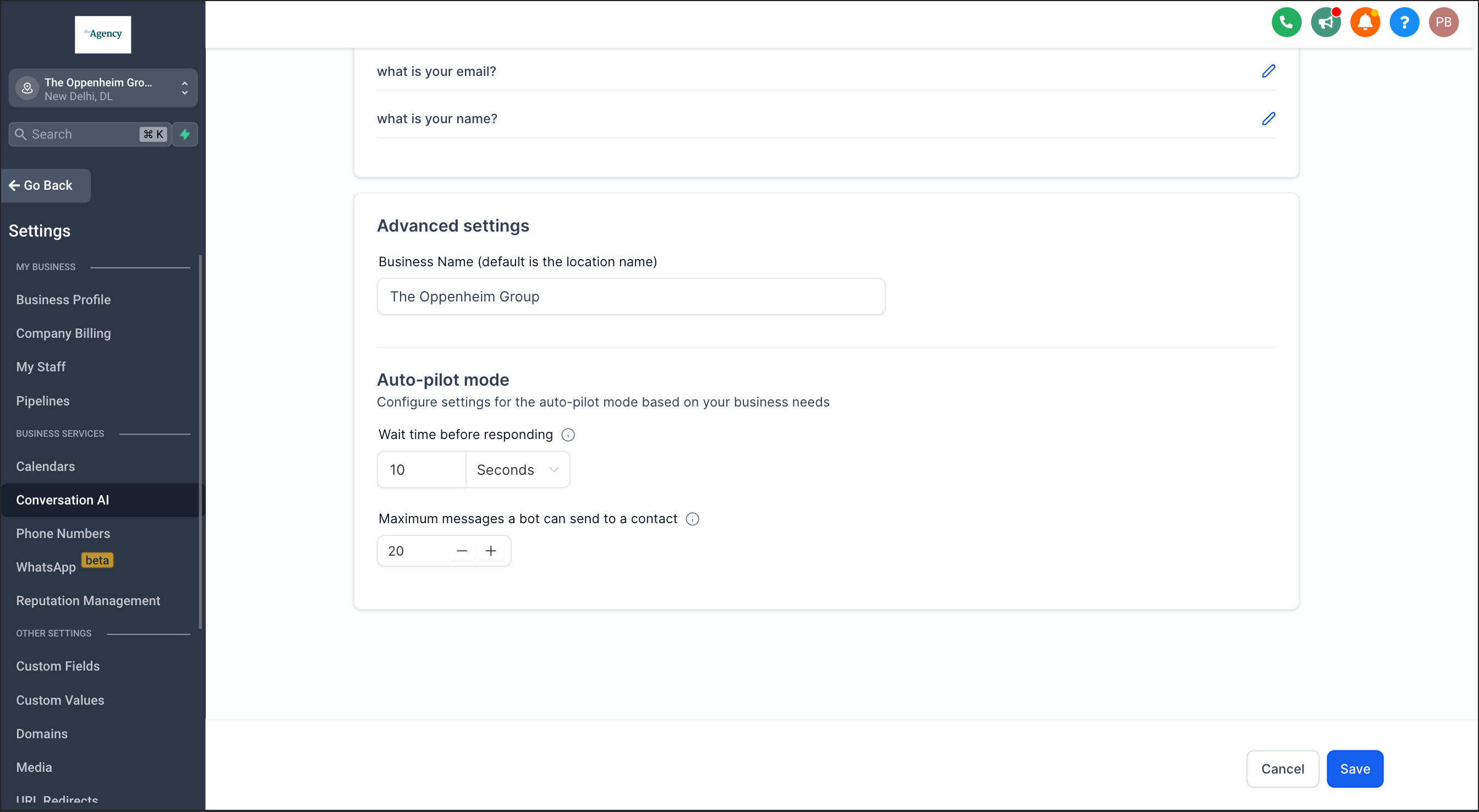Screen dimensions: 1479x812
Task: Expand The Oppenheim Group location switcher
Action: point(103,89)
